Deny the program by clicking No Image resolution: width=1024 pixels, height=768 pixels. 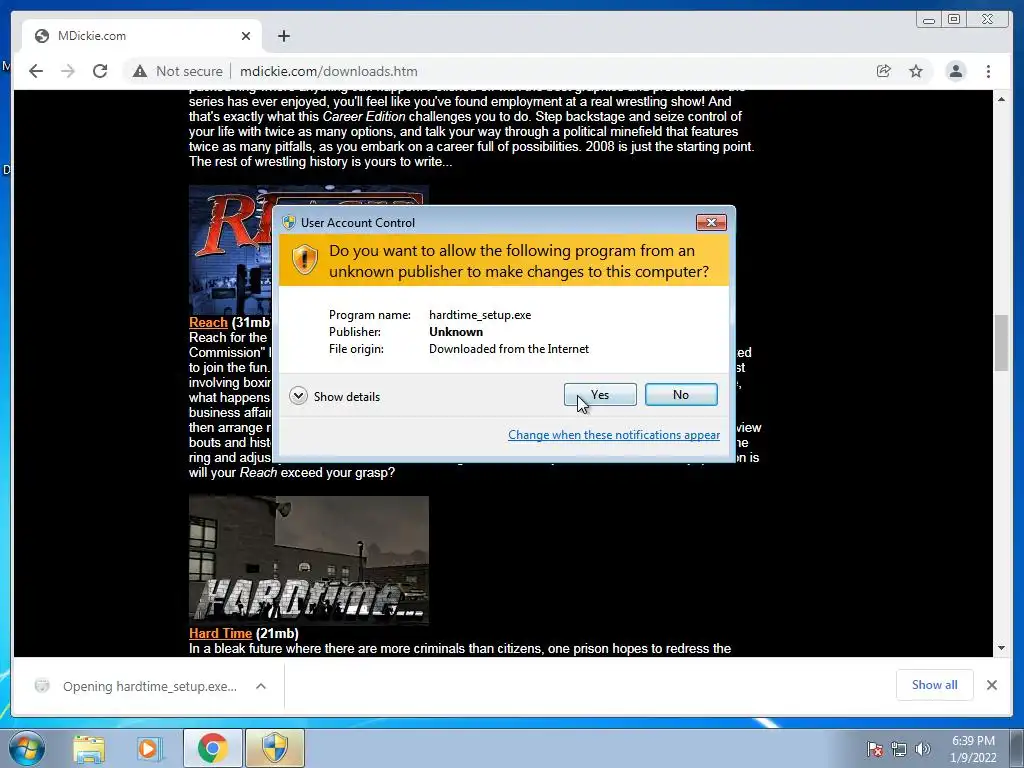point(681,394)
